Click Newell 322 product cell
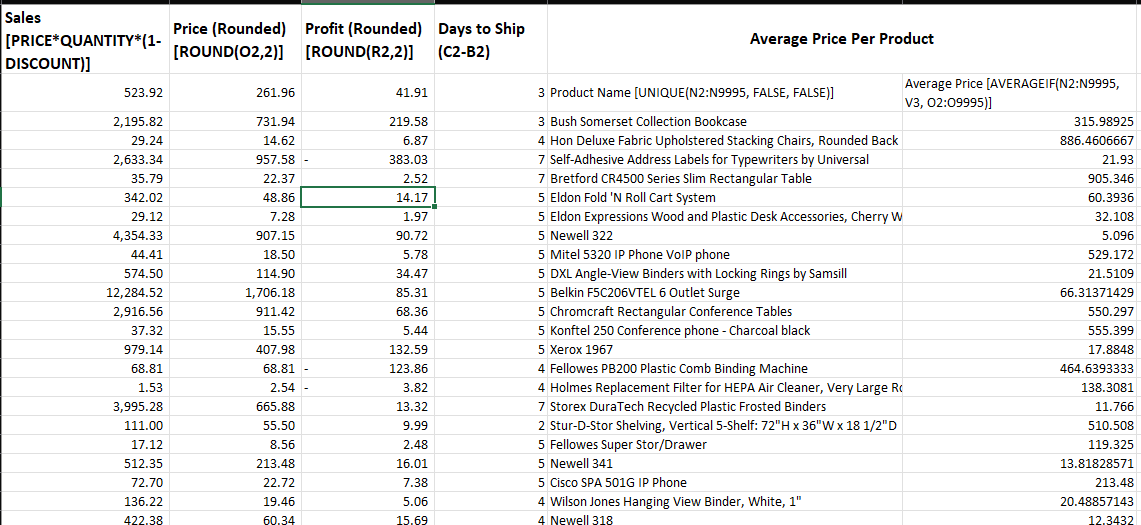1141x525 pixels. [x=725, y=235]
